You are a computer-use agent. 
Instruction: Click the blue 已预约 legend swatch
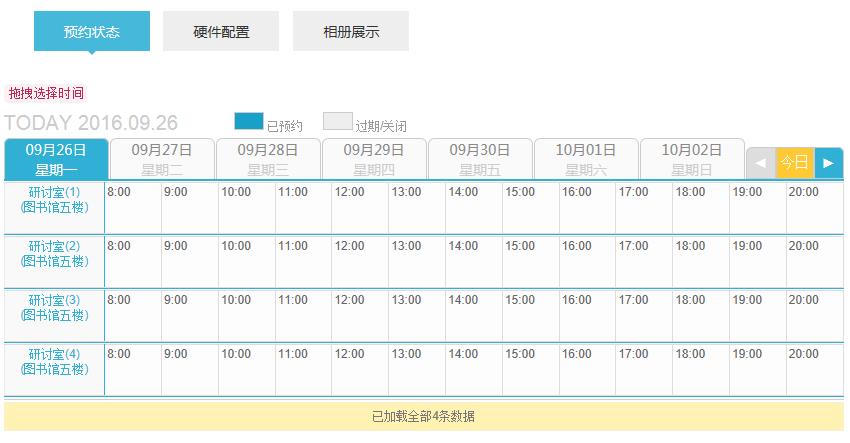click(249, 121)
